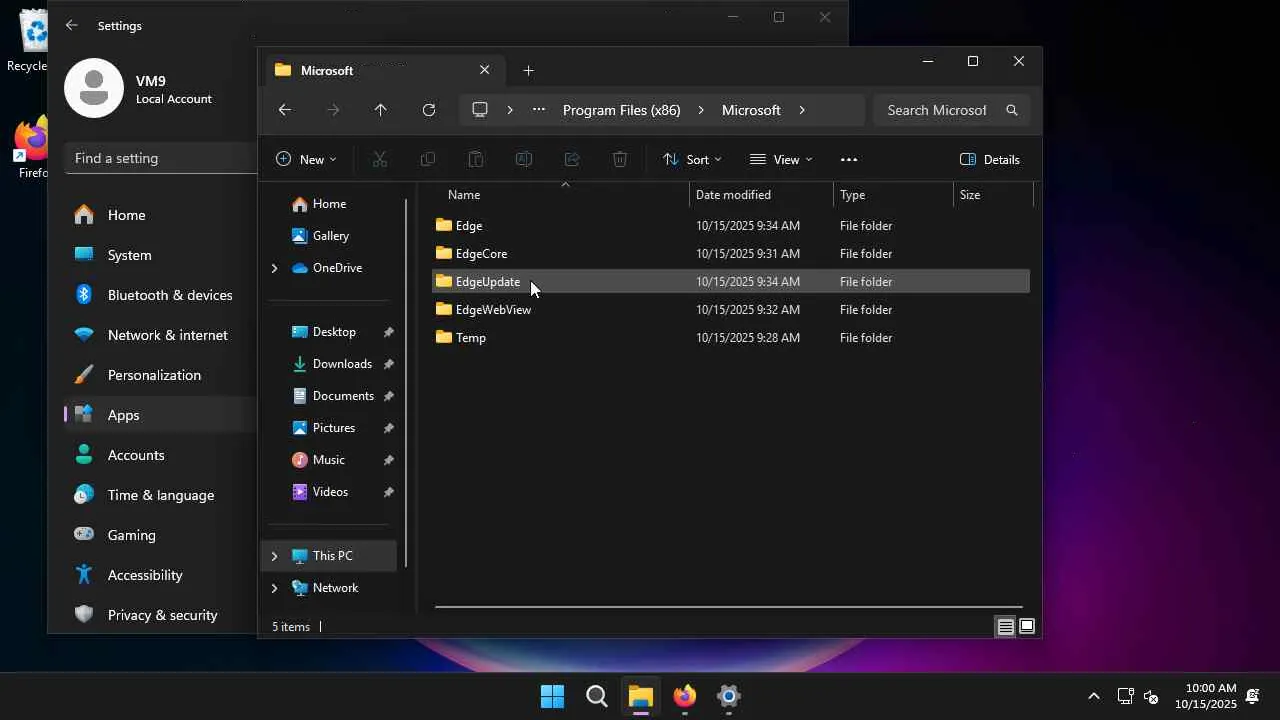This screenshot has width=1280, height=720.
Task: Click the Cut toolbar icon
Action: click(380, 159)
